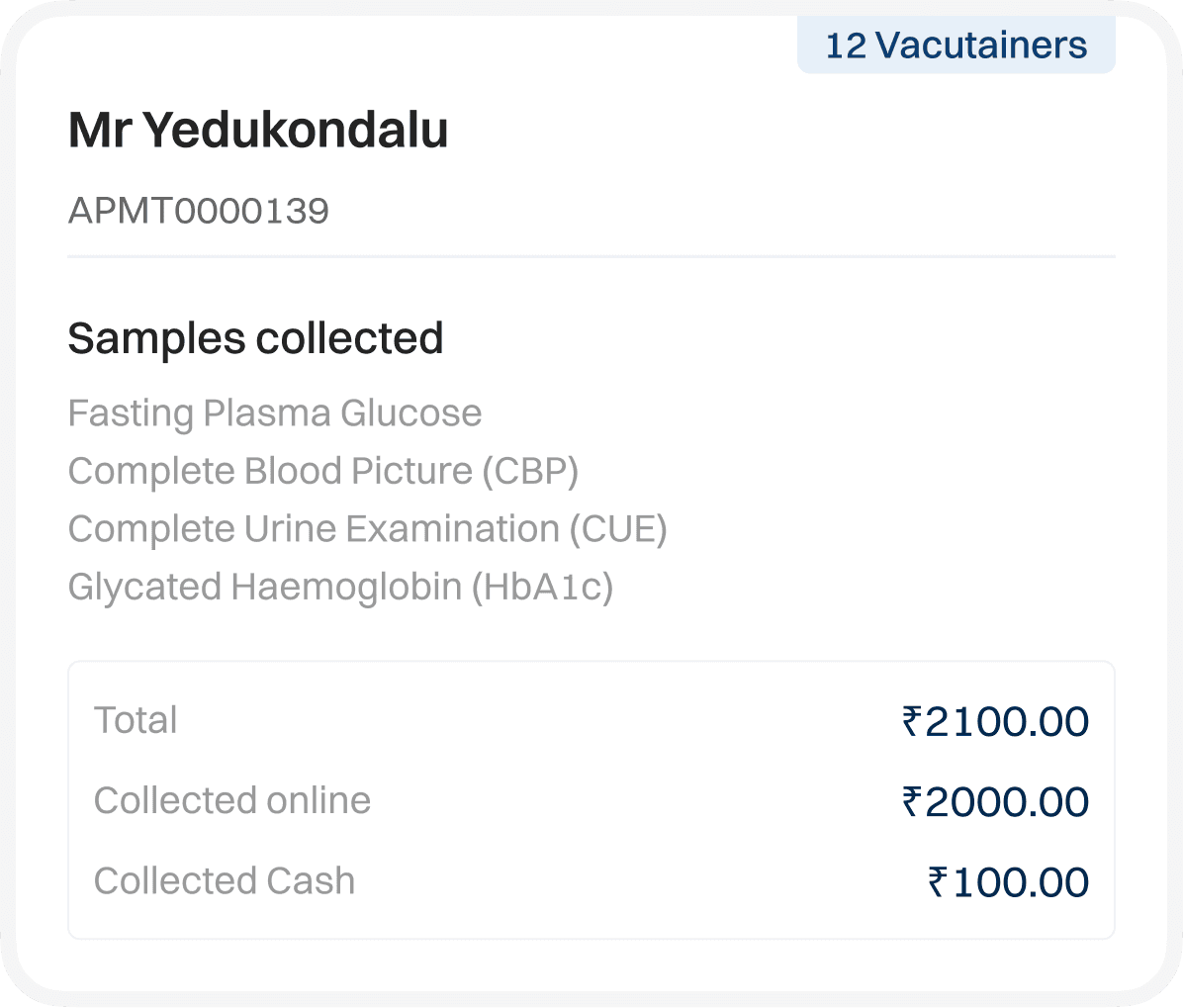Click the rupee symbol before 100.00
This screenshot has height=1008, width=1183.
938,881
